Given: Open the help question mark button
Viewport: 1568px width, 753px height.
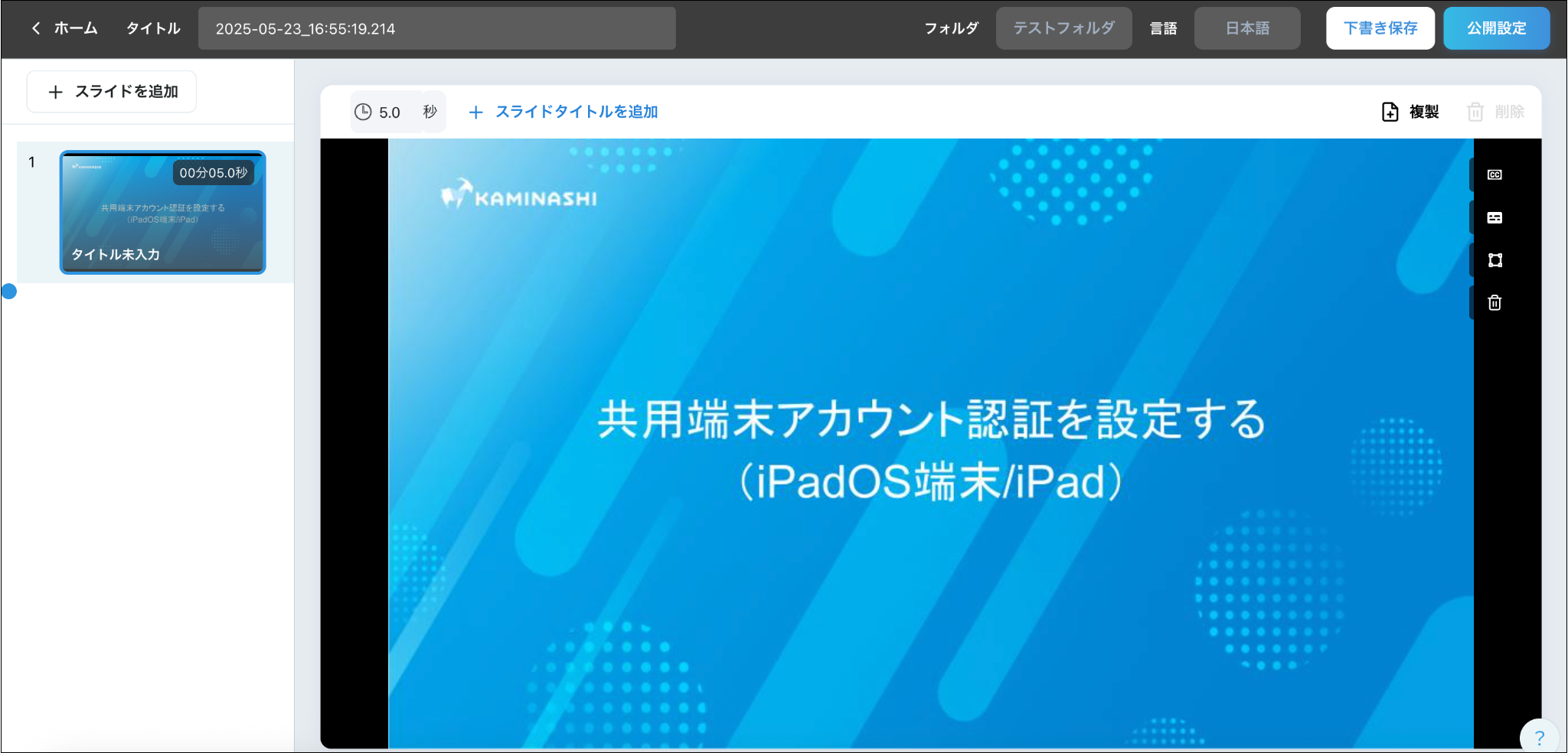Looking at the screenshot, I should 1539,738.
